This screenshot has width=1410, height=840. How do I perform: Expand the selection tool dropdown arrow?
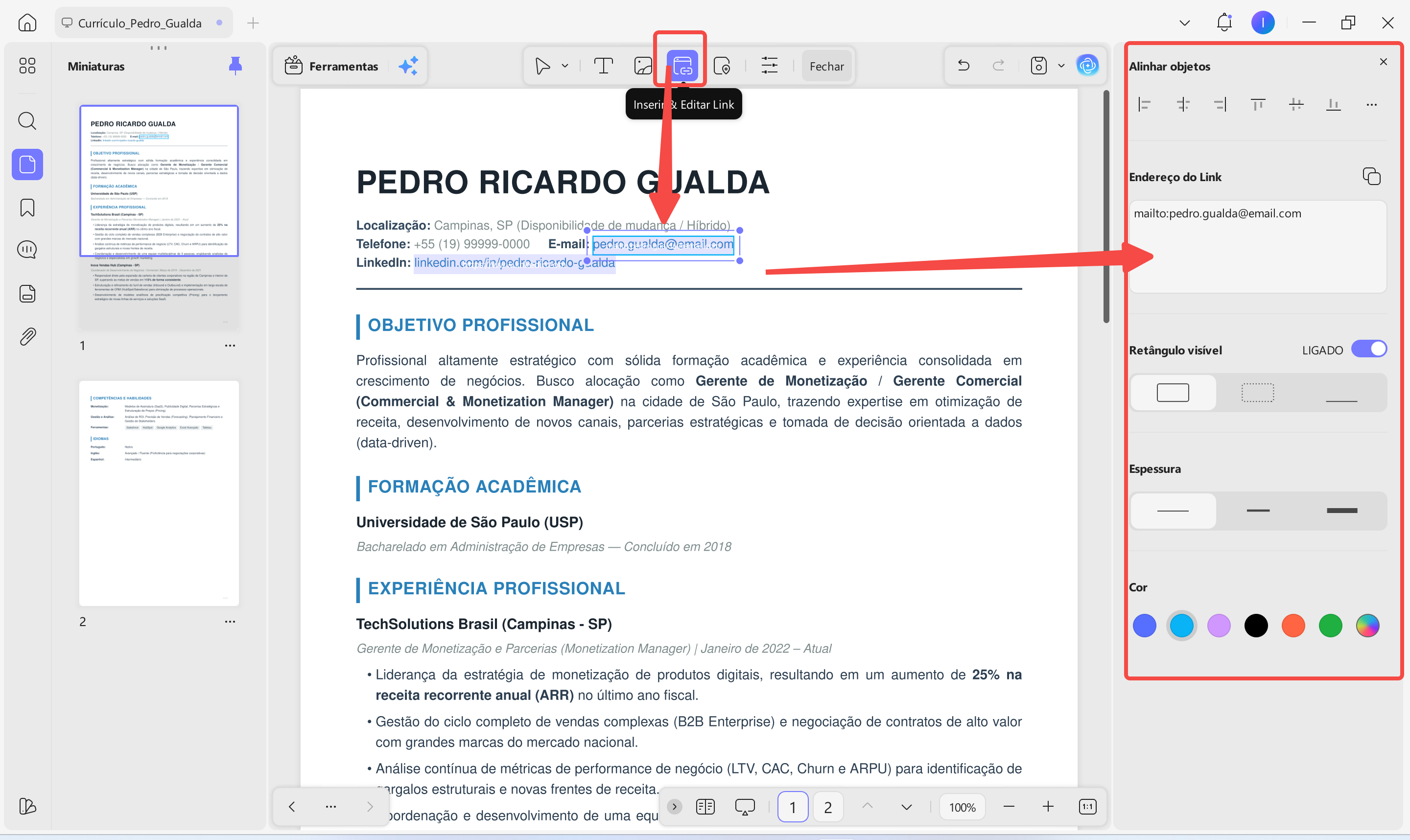(x=565, y=66)
